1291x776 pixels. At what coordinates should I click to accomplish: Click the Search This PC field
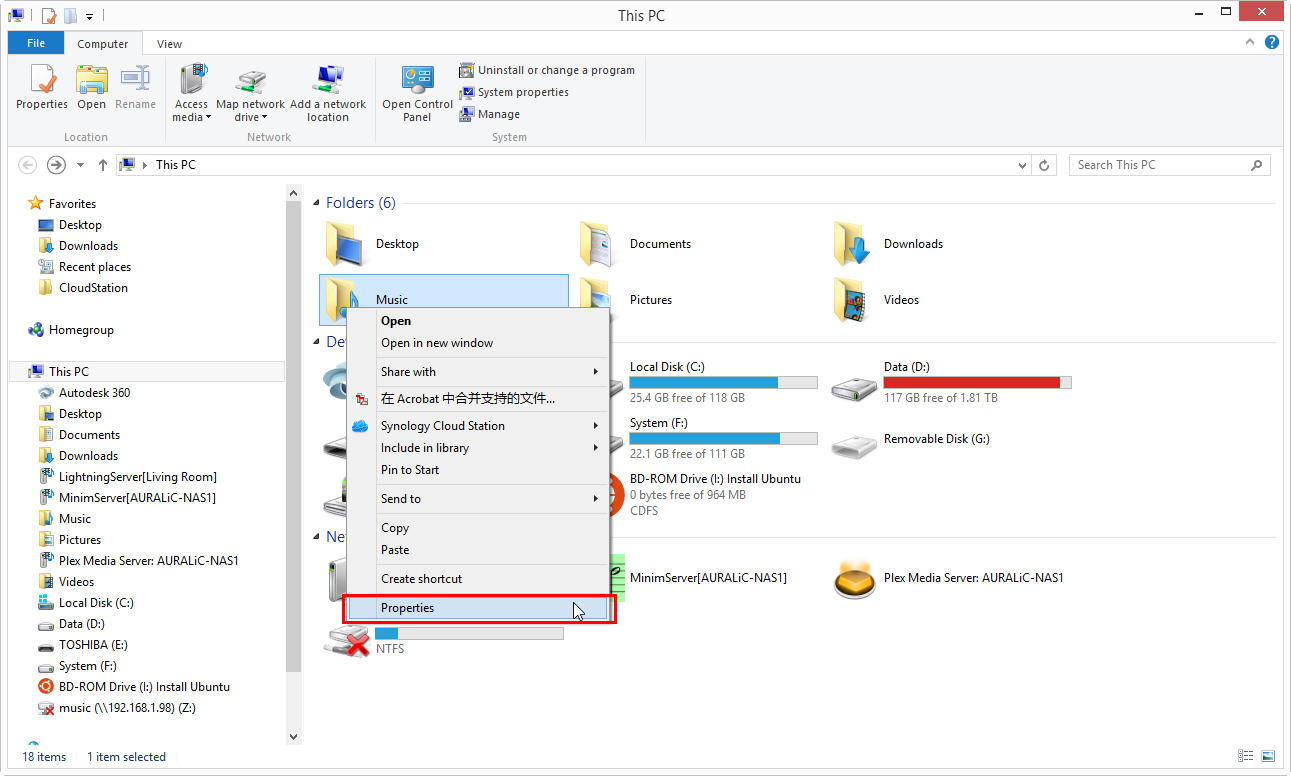[1169, 165]
